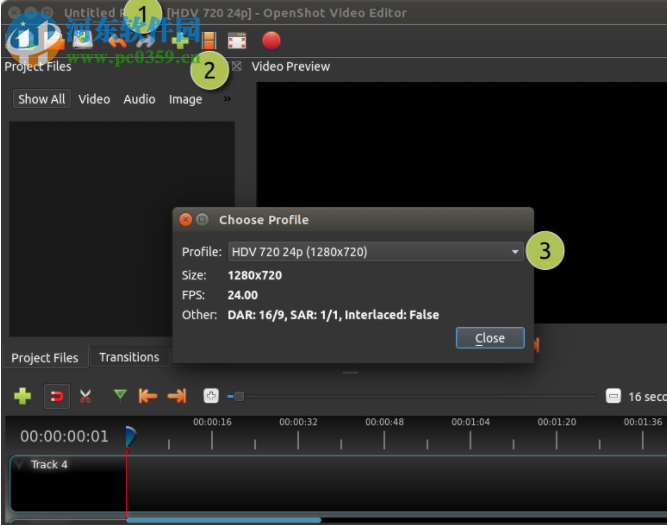Close the Project Files dock panel

237,66
